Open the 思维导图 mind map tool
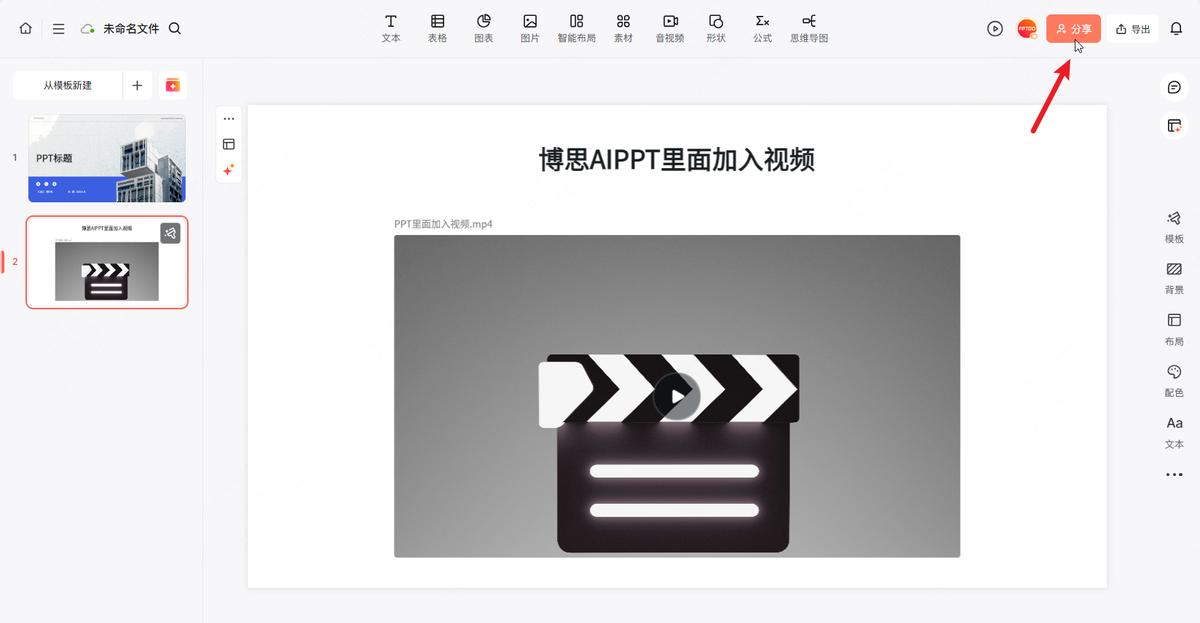 (808, 27)
